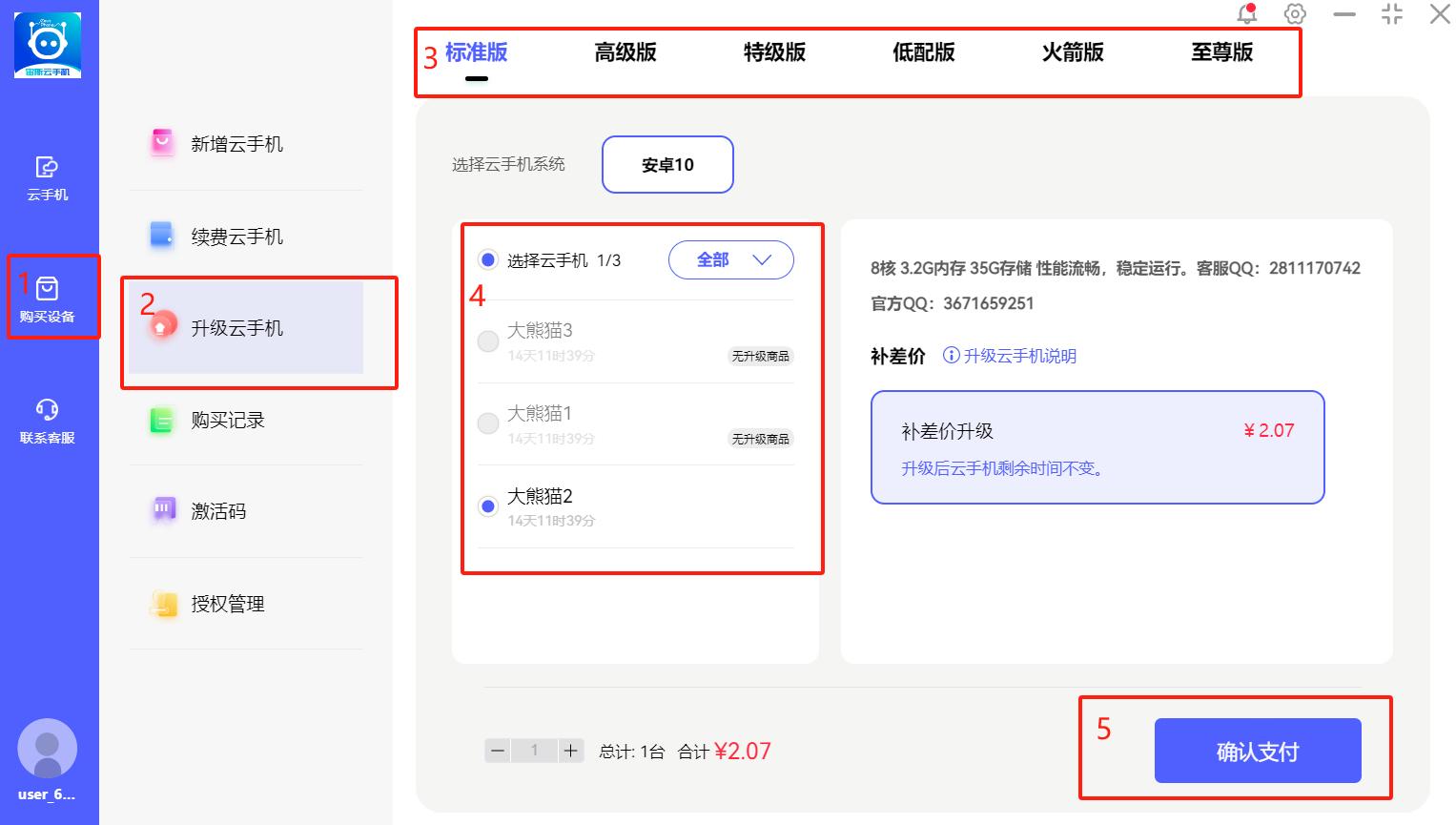Click the plus quantity stepper button

570,751
